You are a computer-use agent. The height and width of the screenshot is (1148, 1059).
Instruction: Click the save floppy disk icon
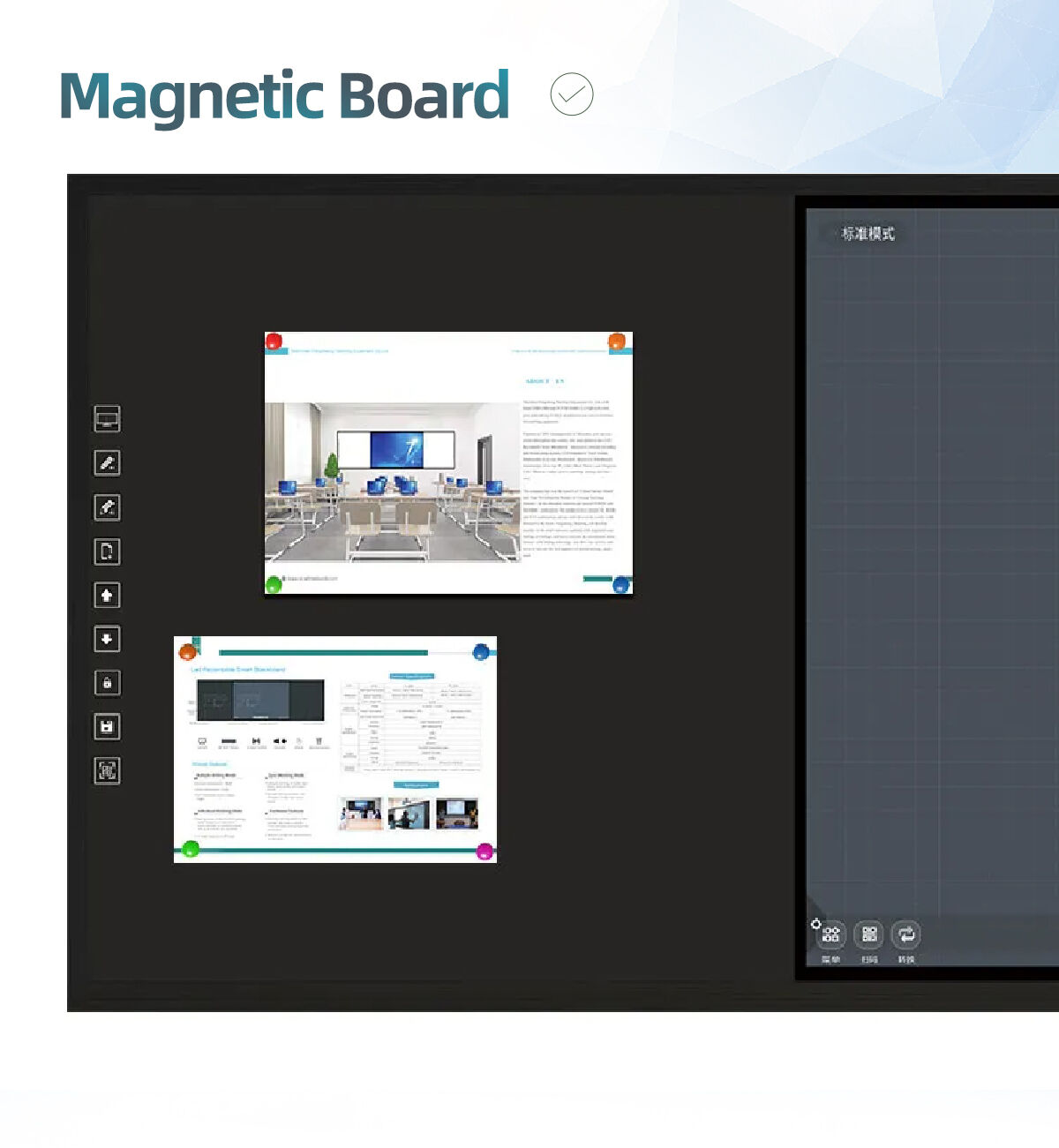click(107, 727)
